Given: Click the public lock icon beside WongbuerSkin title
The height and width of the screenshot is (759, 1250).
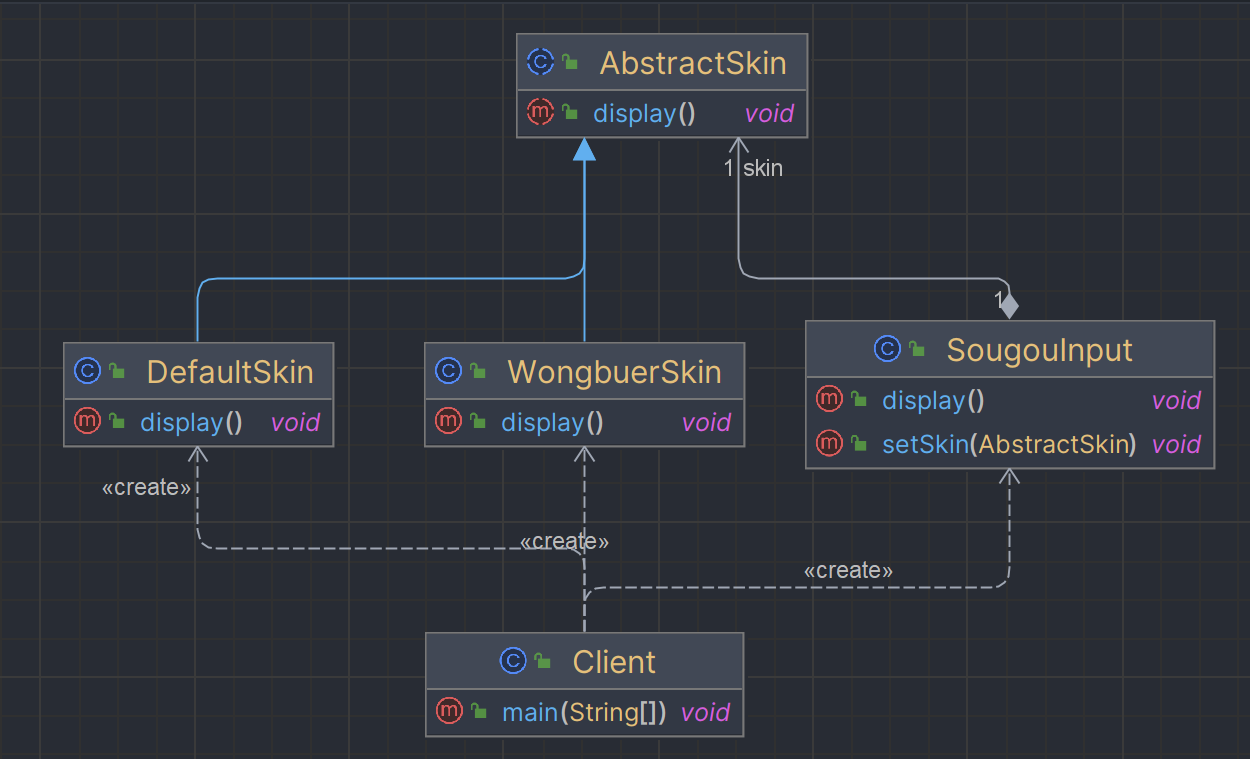Looking at the screenshot, I should point(478,372).
